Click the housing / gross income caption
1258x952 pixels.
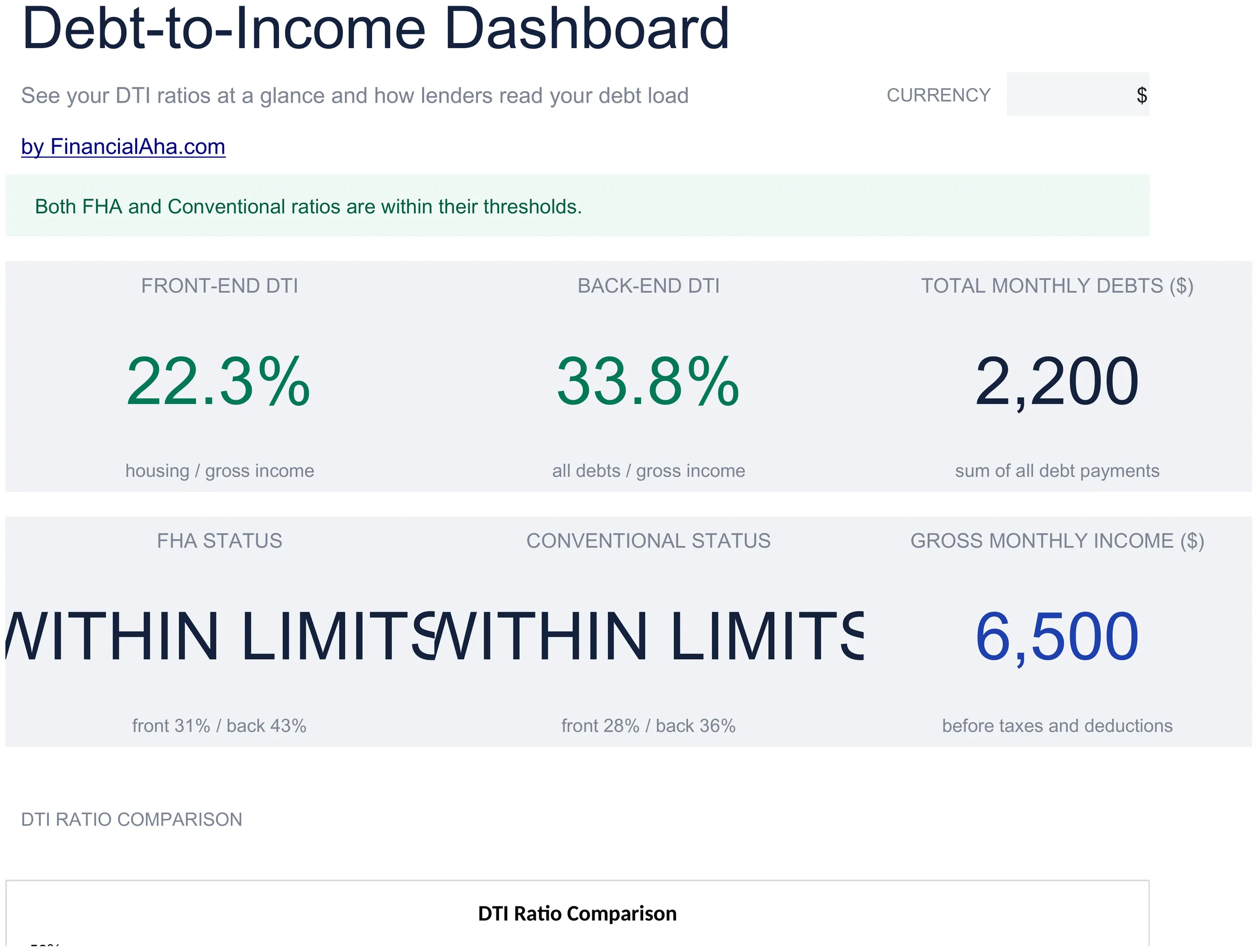[220, 470]
